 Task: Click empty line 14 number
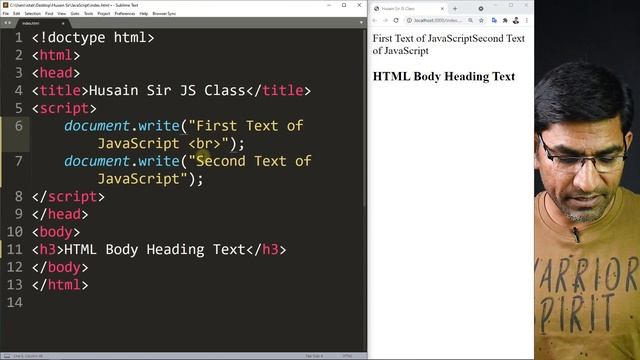click(15, 302)
